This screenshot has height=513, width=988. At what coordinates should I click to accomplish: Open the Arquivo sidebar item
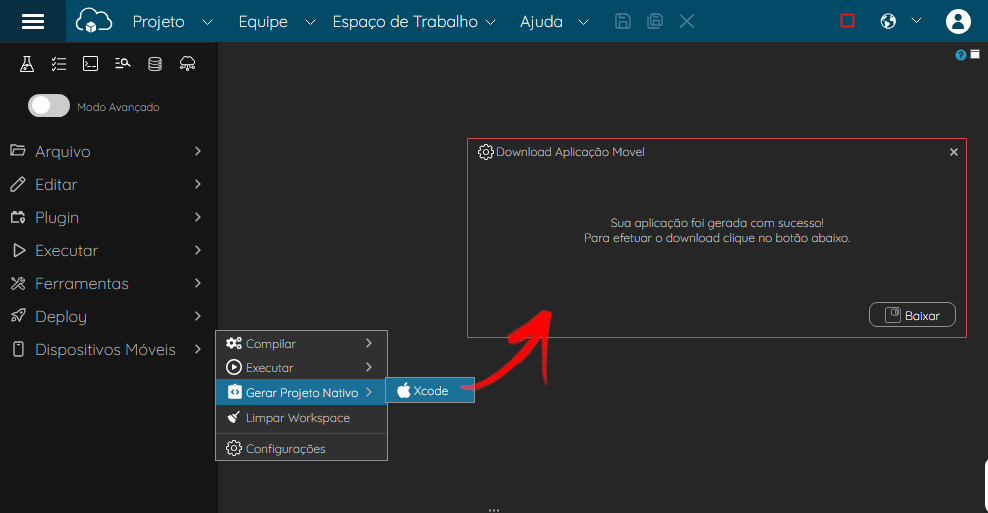pyautogui.click(x=106, y=151)
